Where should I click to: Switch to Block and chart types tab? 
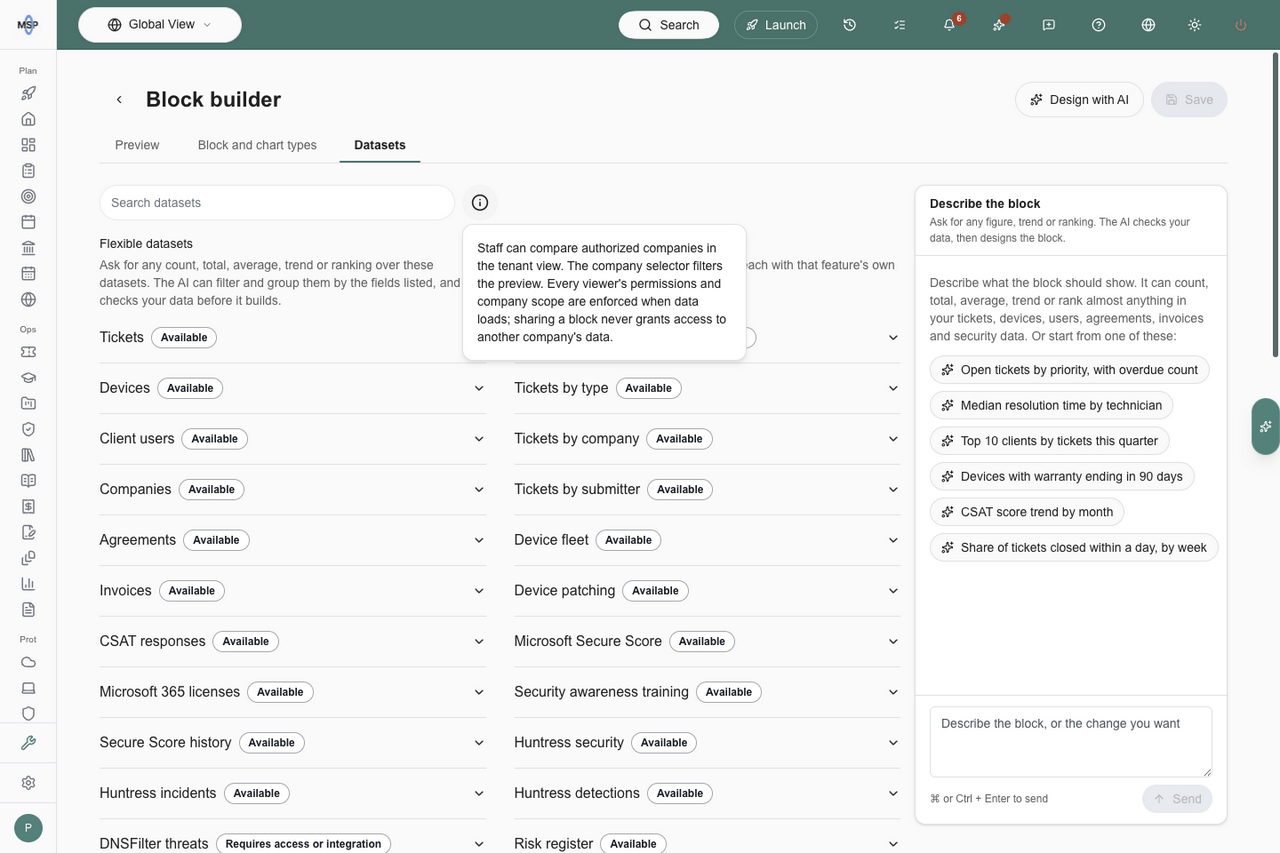pos(257,145)
